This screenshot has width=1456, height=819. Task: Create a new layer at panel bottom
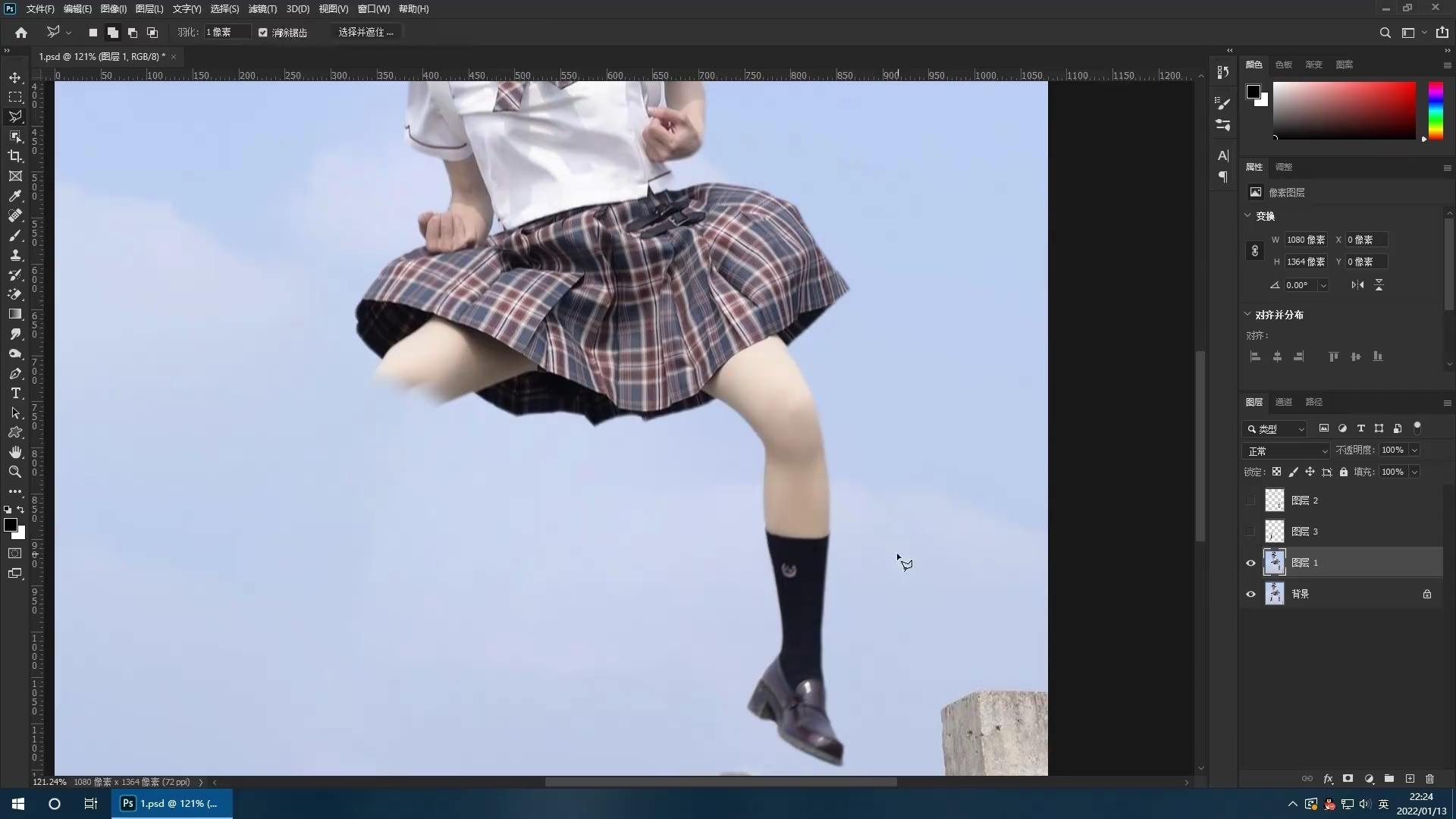click(1410, 779)
